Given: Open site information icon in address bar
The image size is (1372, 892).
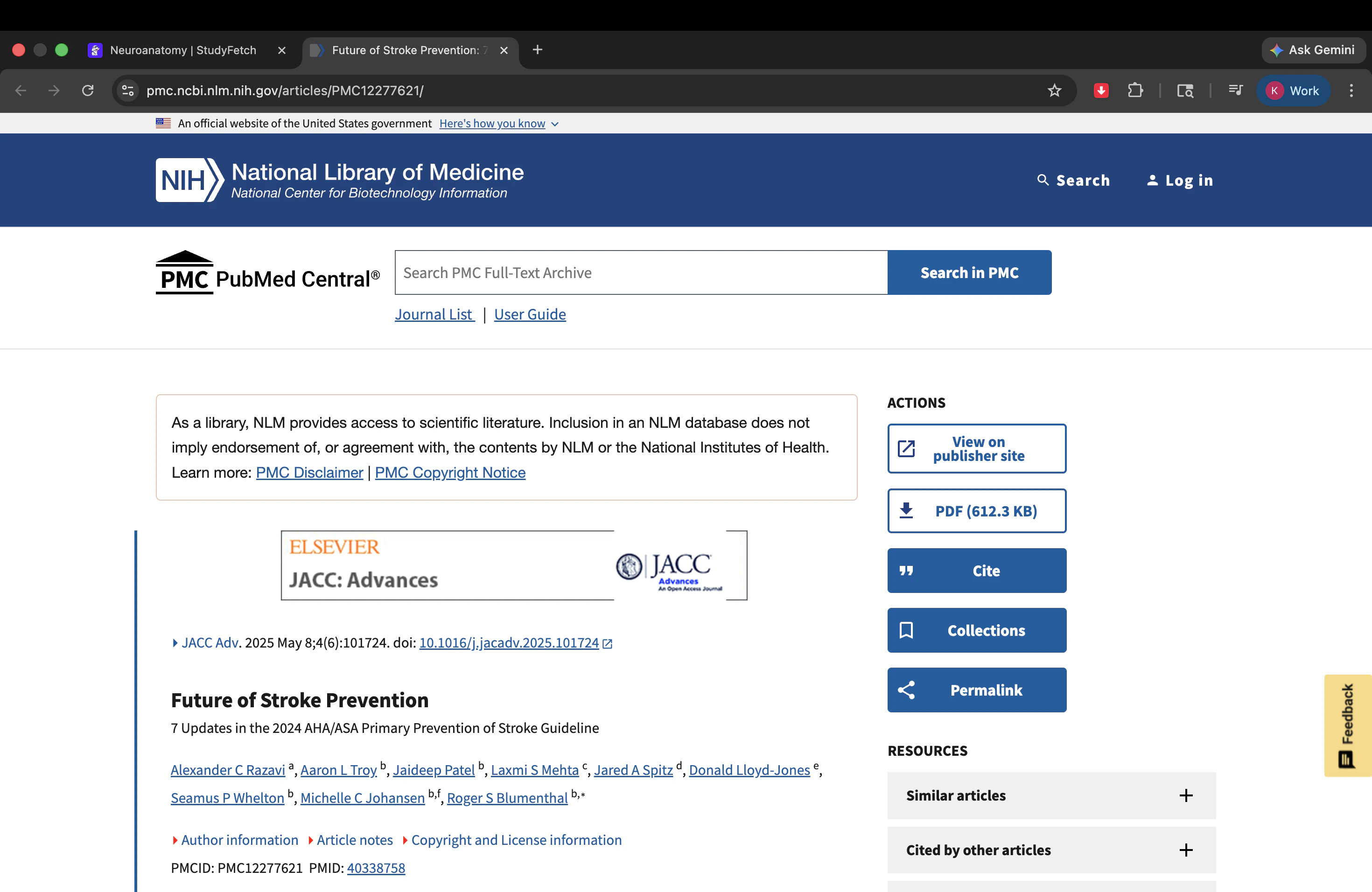Looking at the screenshot, I should pos(128,91).
